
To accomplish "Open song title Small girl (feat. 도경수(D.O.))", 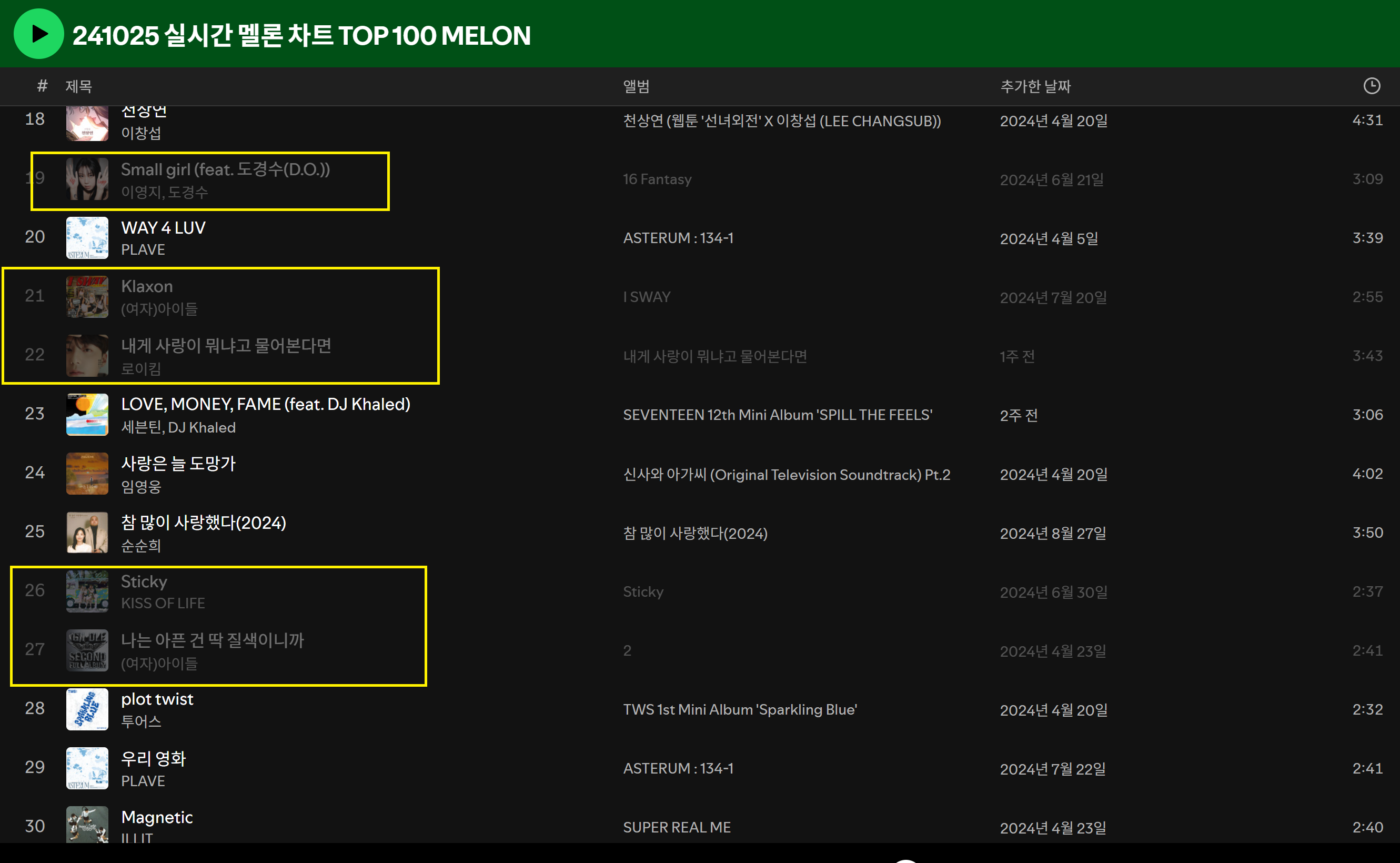I will pos(225,169).
